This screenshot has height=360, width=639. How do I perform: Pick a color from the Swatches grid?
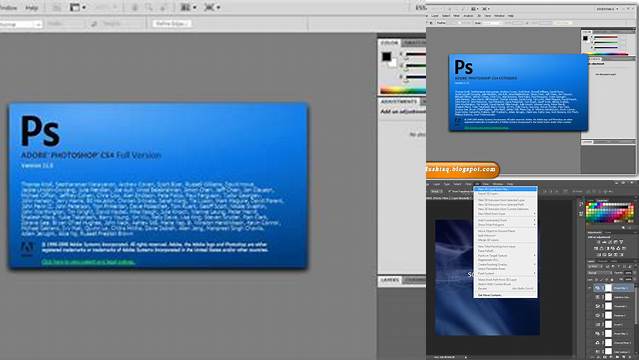pyautogui.click(x=610, y=212)
